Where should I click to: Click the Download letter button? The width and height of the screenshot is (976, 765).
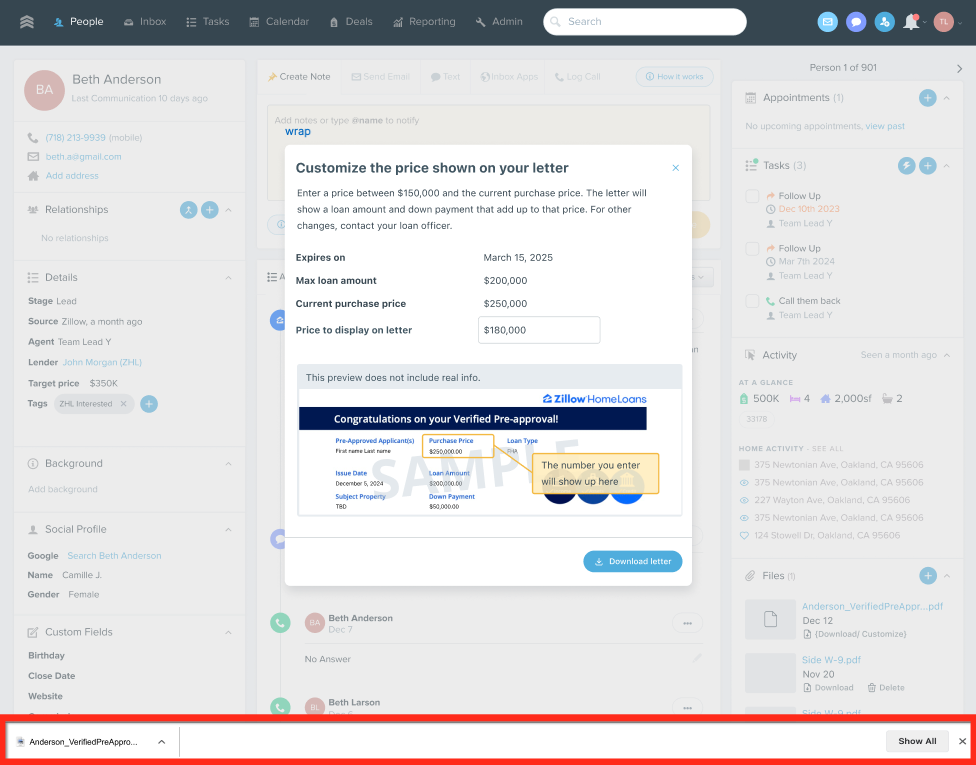pos(632,562)
